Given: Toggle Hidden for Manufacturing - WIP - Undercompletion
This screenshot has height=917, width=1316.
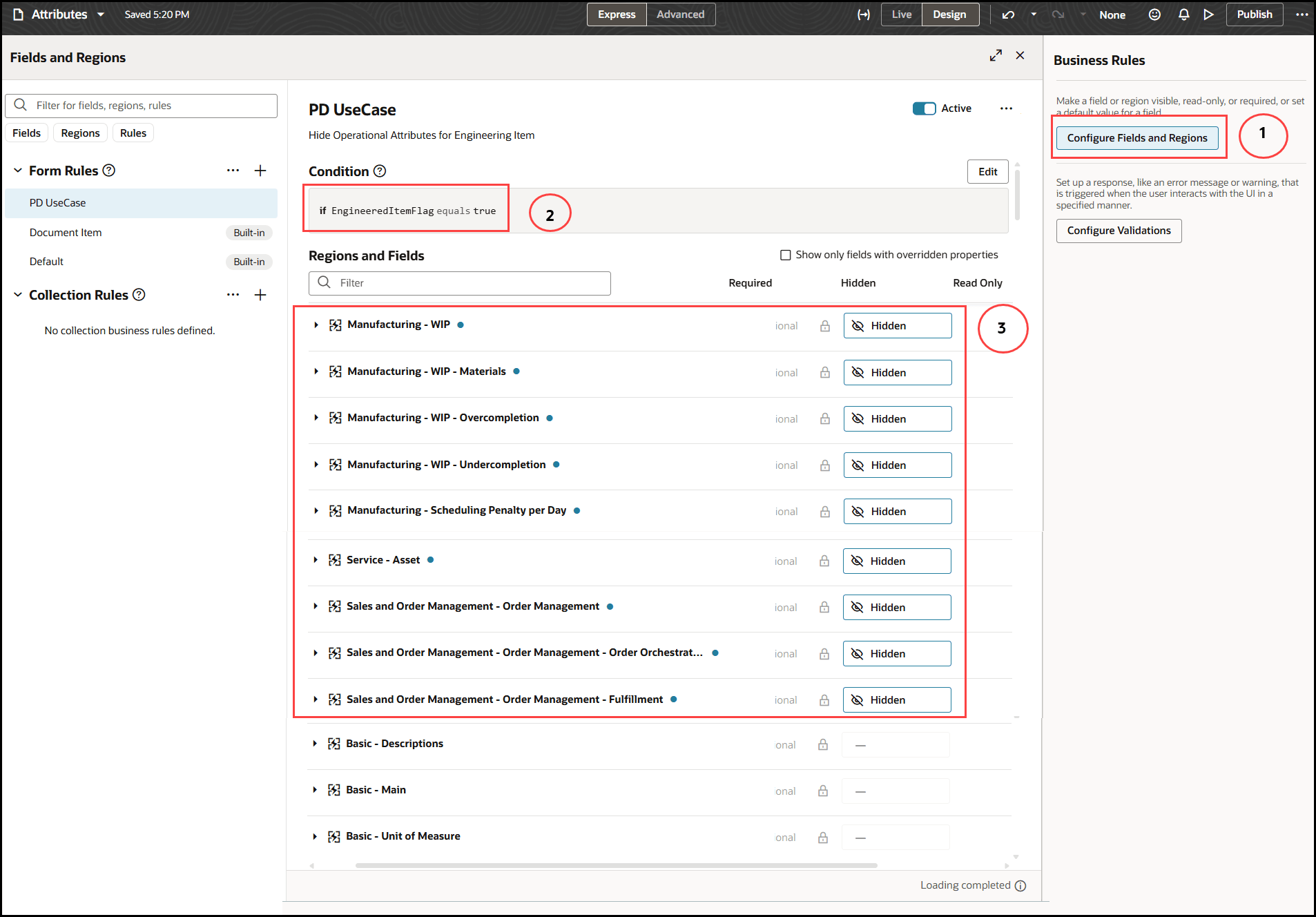Looking at the screenshot, I should pos(898,465).
